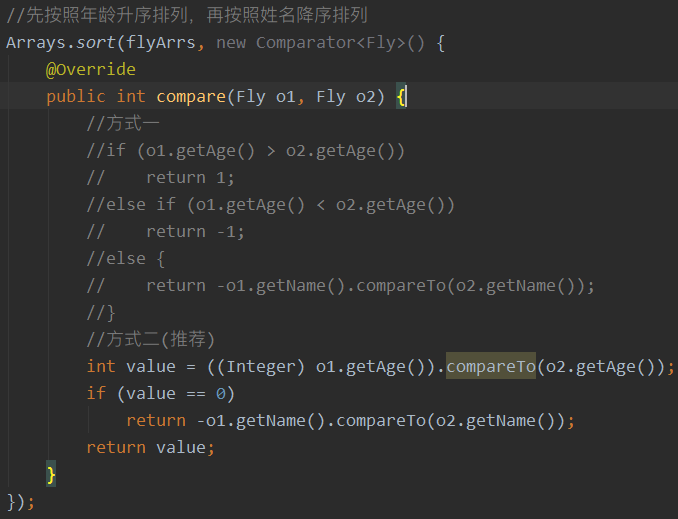The image size is (678, 519).
Task: Click the compare method name
Action: pos(191,96)
